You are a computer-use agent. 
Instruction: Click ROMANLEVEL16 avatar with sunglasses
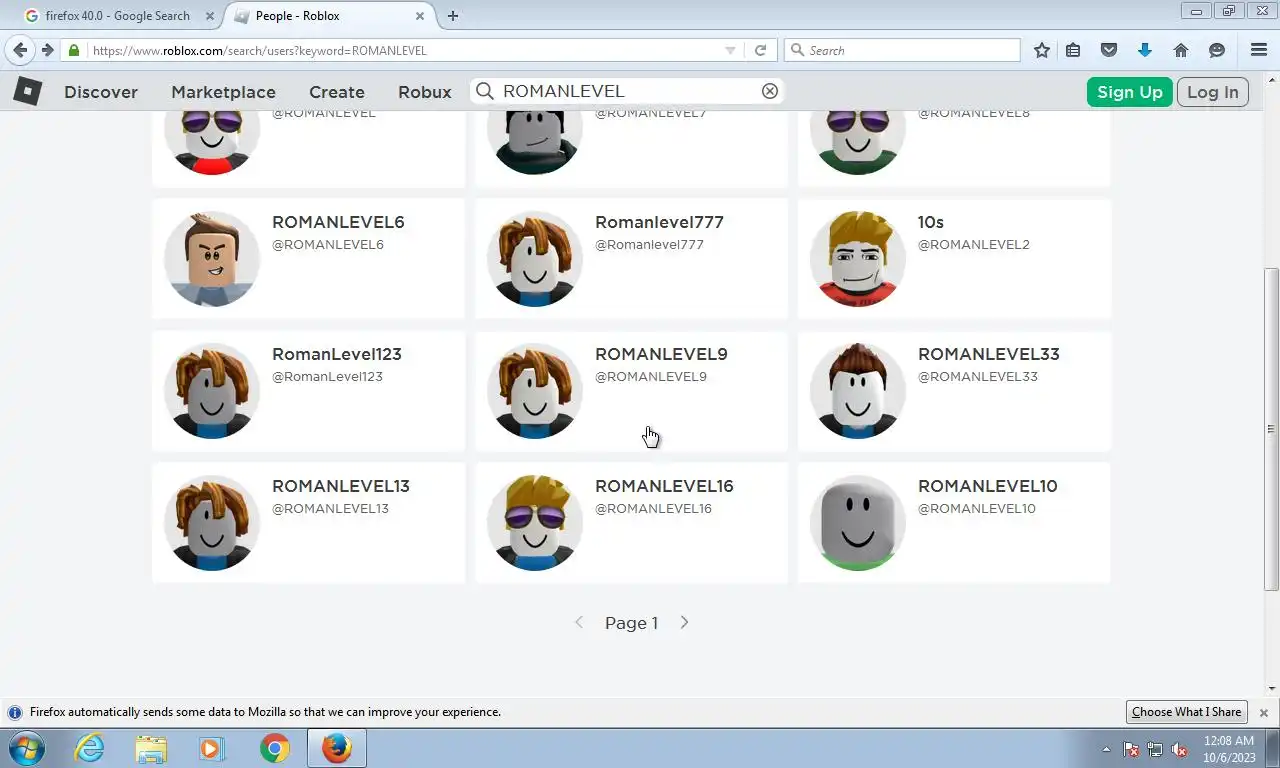[x=535, y=523]
